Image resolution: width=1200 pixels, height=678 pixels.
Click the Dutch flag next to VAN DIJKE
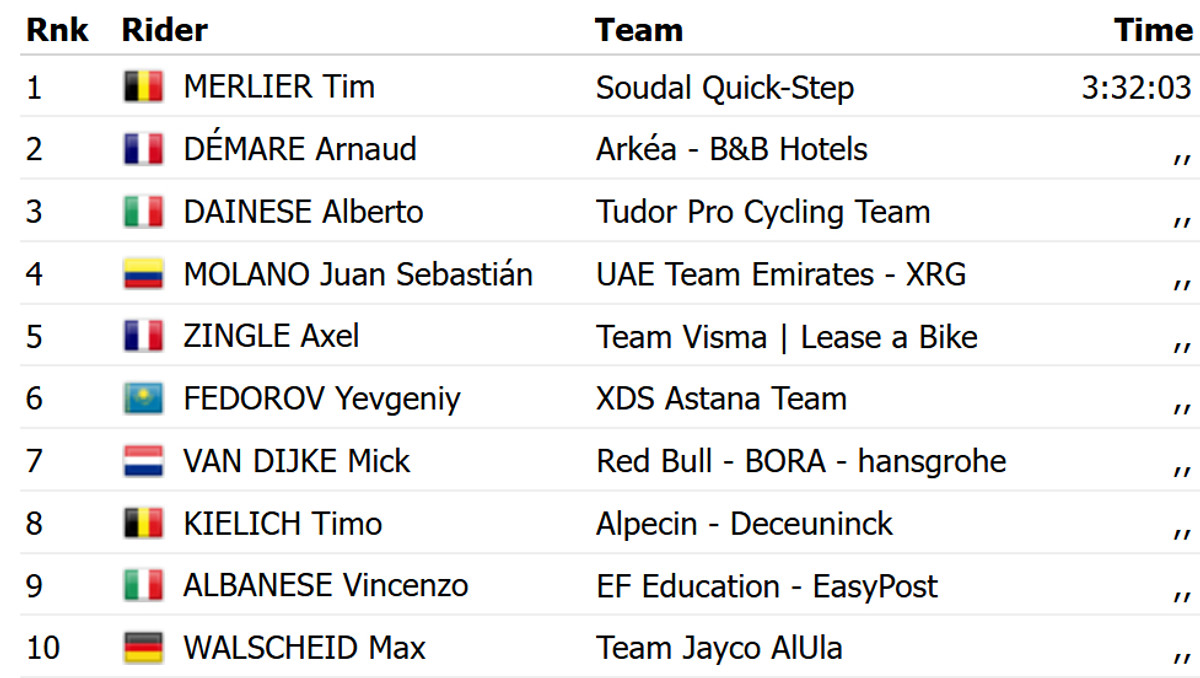pyautogui.click(x=143, y=461)
